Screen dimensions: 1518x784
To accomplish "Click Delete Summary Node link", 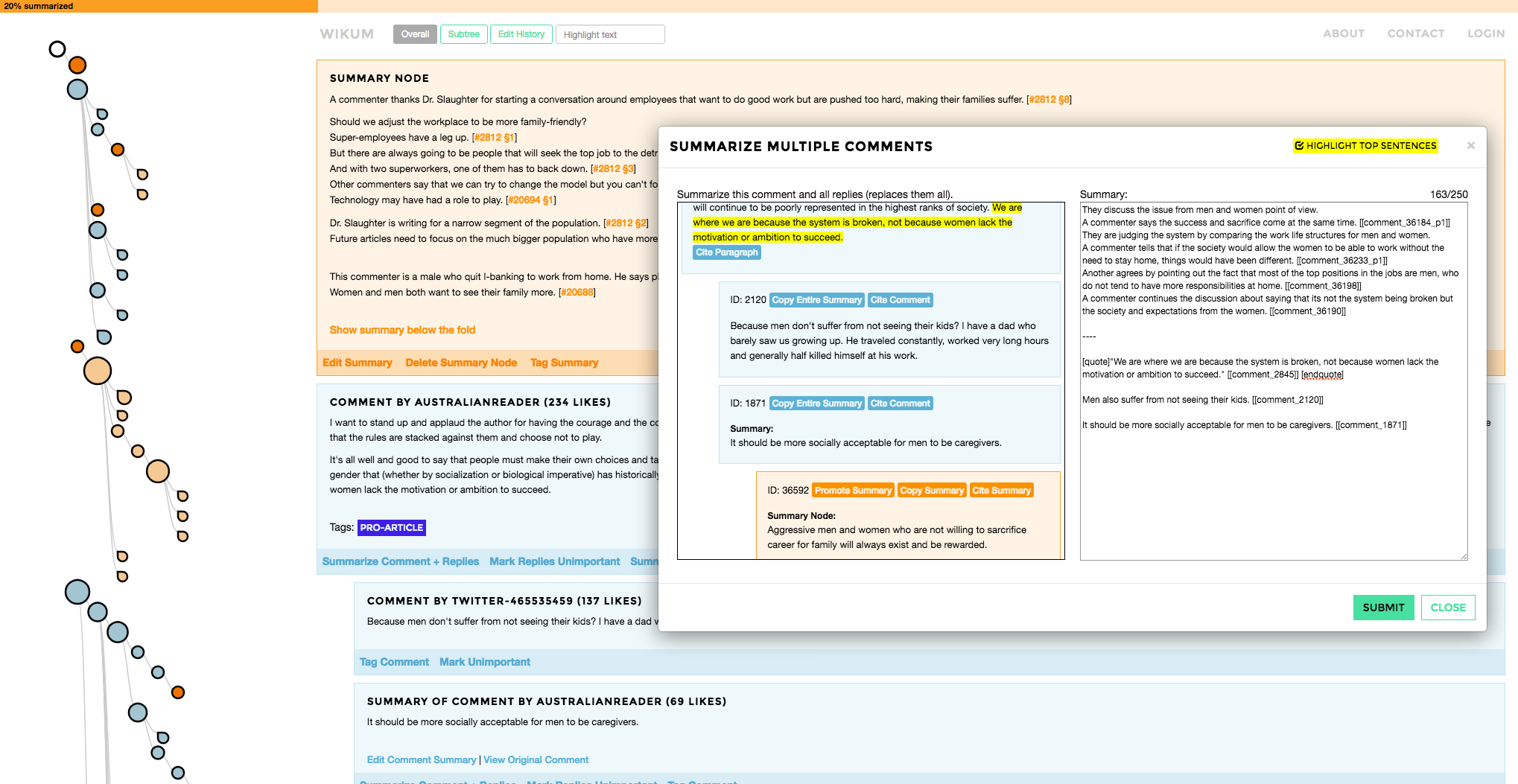I will click(x=461, y=363).
